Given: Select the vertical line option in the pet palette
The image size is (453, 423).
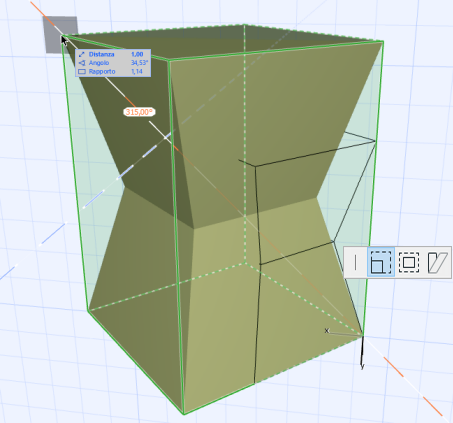Looking at the screenshot, I should click(356, 262).
